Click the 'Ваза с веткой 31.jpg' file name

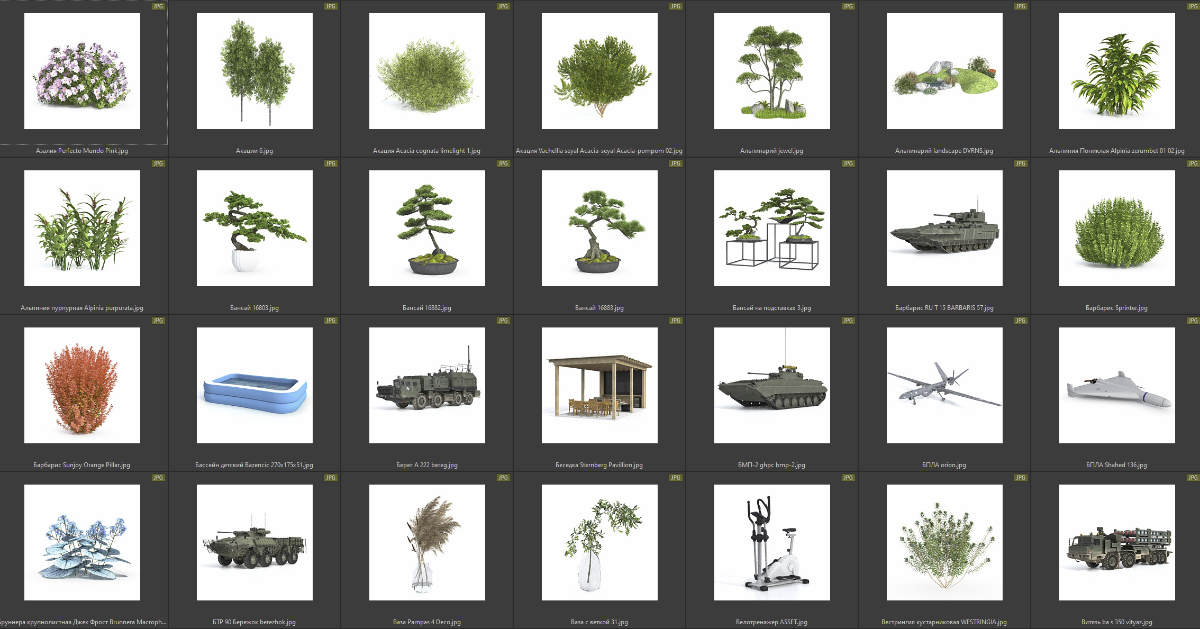pyautogui.click(x=599, y=622)
